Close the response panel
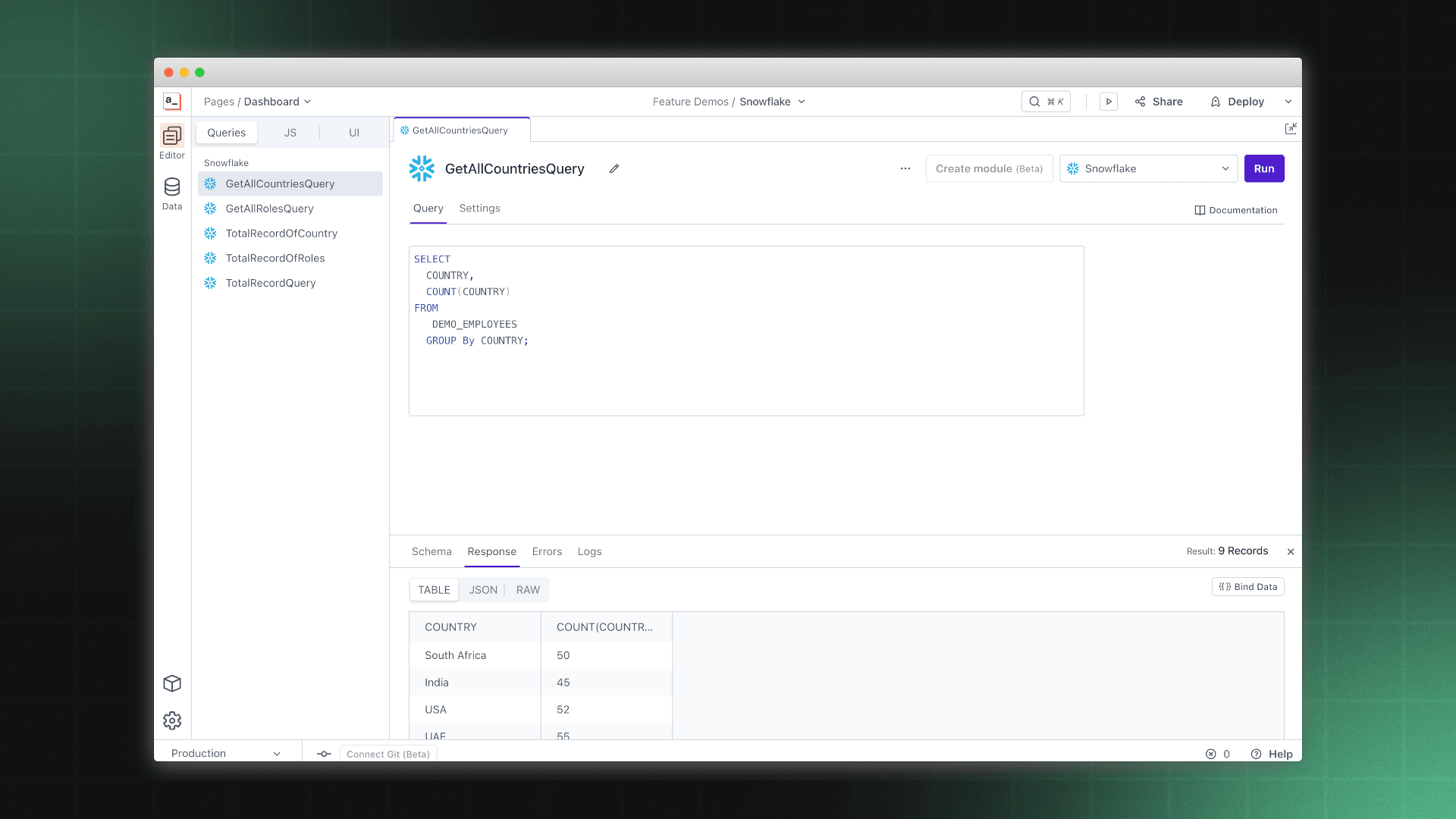The width and height of the screenshot is (1456, 819). [x=1291, y=551]
